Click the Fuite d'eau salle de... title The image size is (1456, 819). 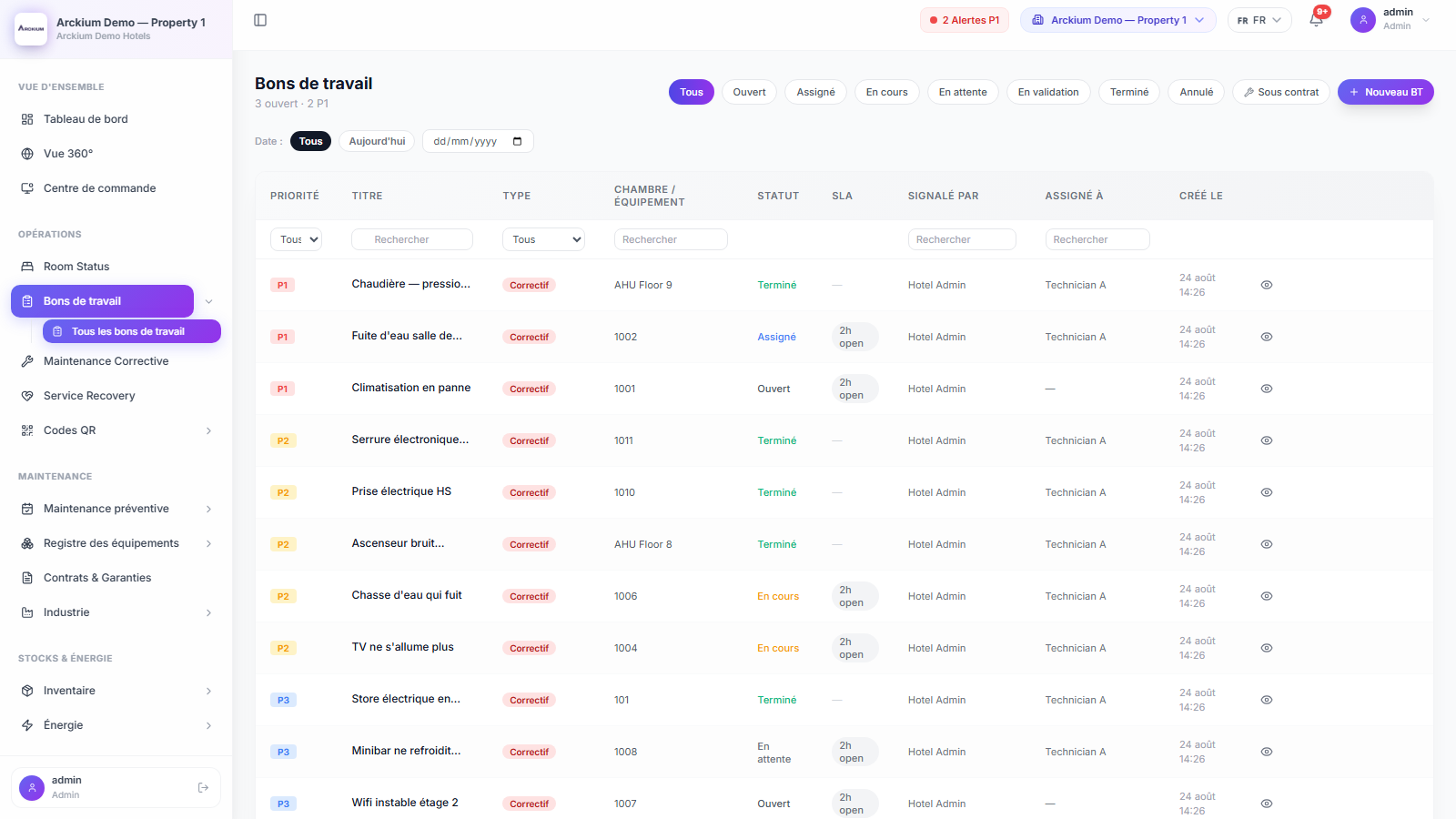(x=407, y=336)
